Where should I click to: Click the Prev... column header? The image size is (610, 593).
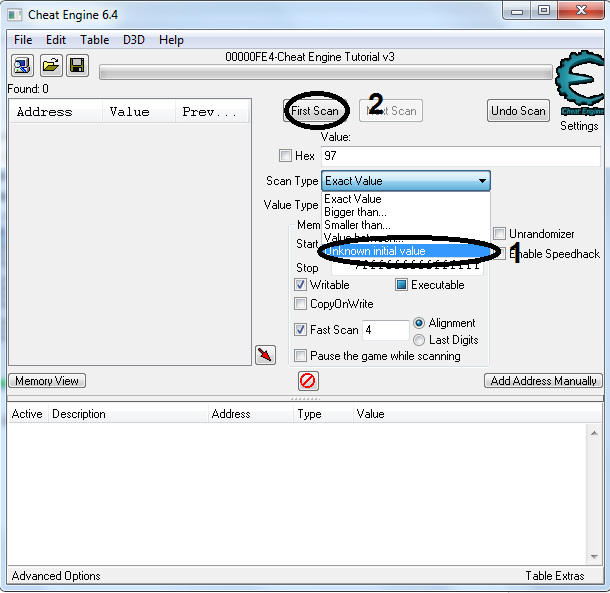[212, 112]
